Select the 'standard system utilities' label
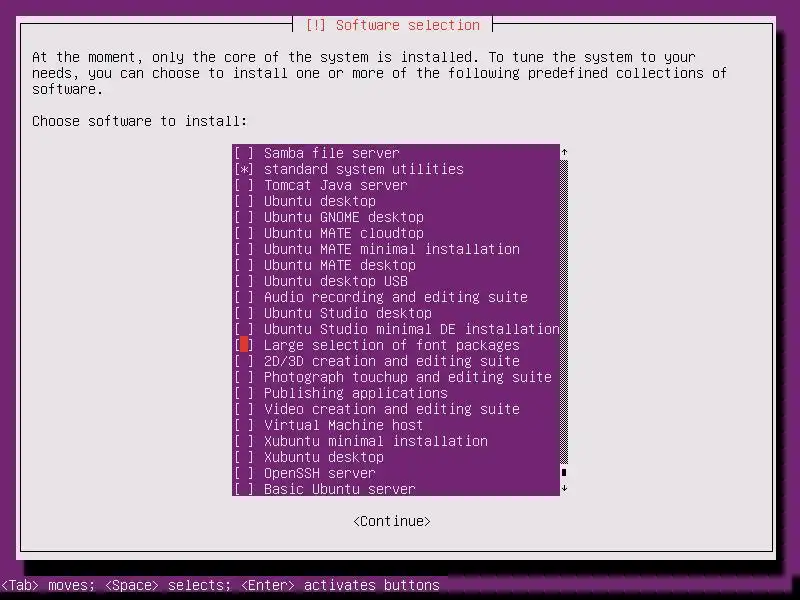 pos(363,169)
